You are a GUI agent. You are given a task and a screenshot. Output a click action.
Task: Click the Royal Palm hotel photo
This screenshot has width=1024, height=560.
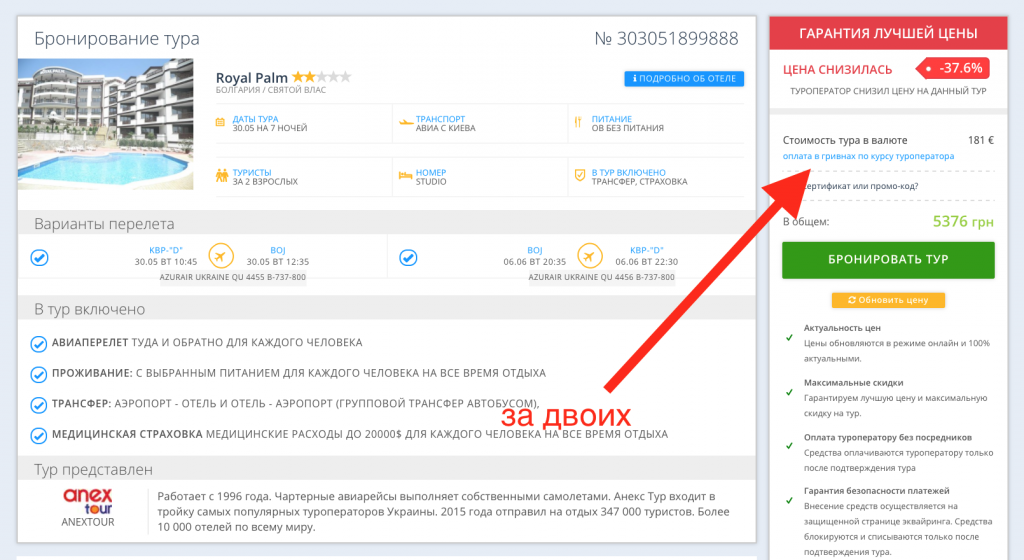108,124
